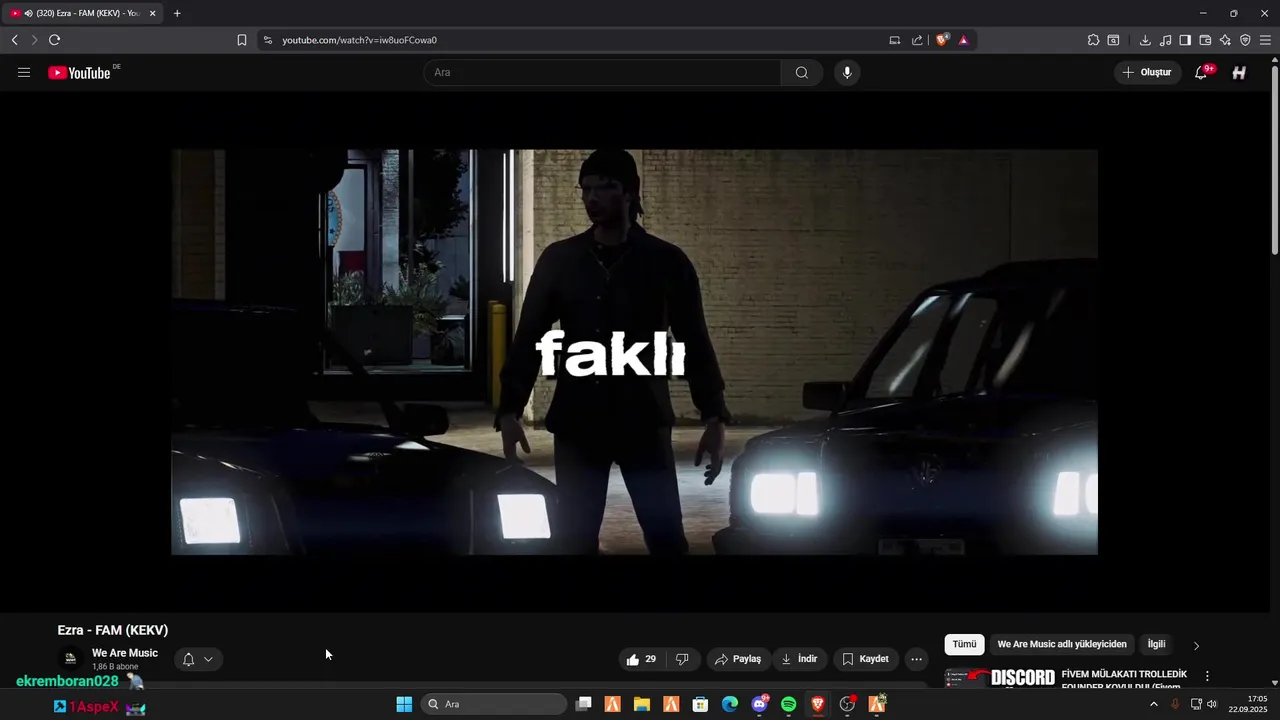Image resolution: width=1280 pixels, height=720 pixels.
Task: Dislike the video with thumbs down
Action: tap(682, 659)
